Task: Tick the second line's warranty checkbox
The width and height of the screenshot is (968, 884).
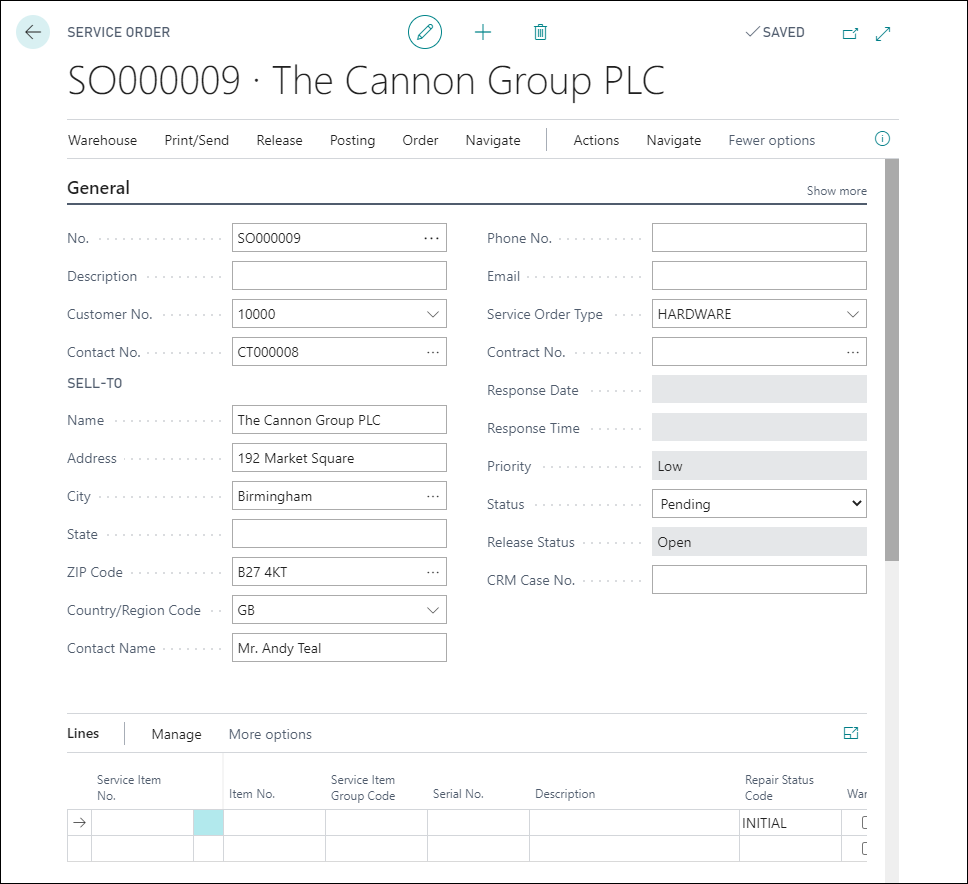Action: coord(864,848)
